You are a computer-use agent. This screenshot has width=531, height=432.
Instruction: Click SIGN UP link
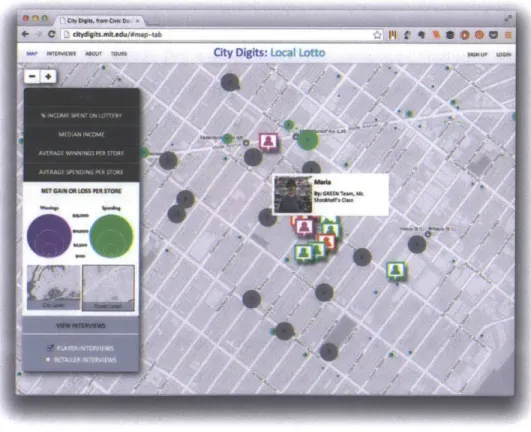[x=477, y=54]
